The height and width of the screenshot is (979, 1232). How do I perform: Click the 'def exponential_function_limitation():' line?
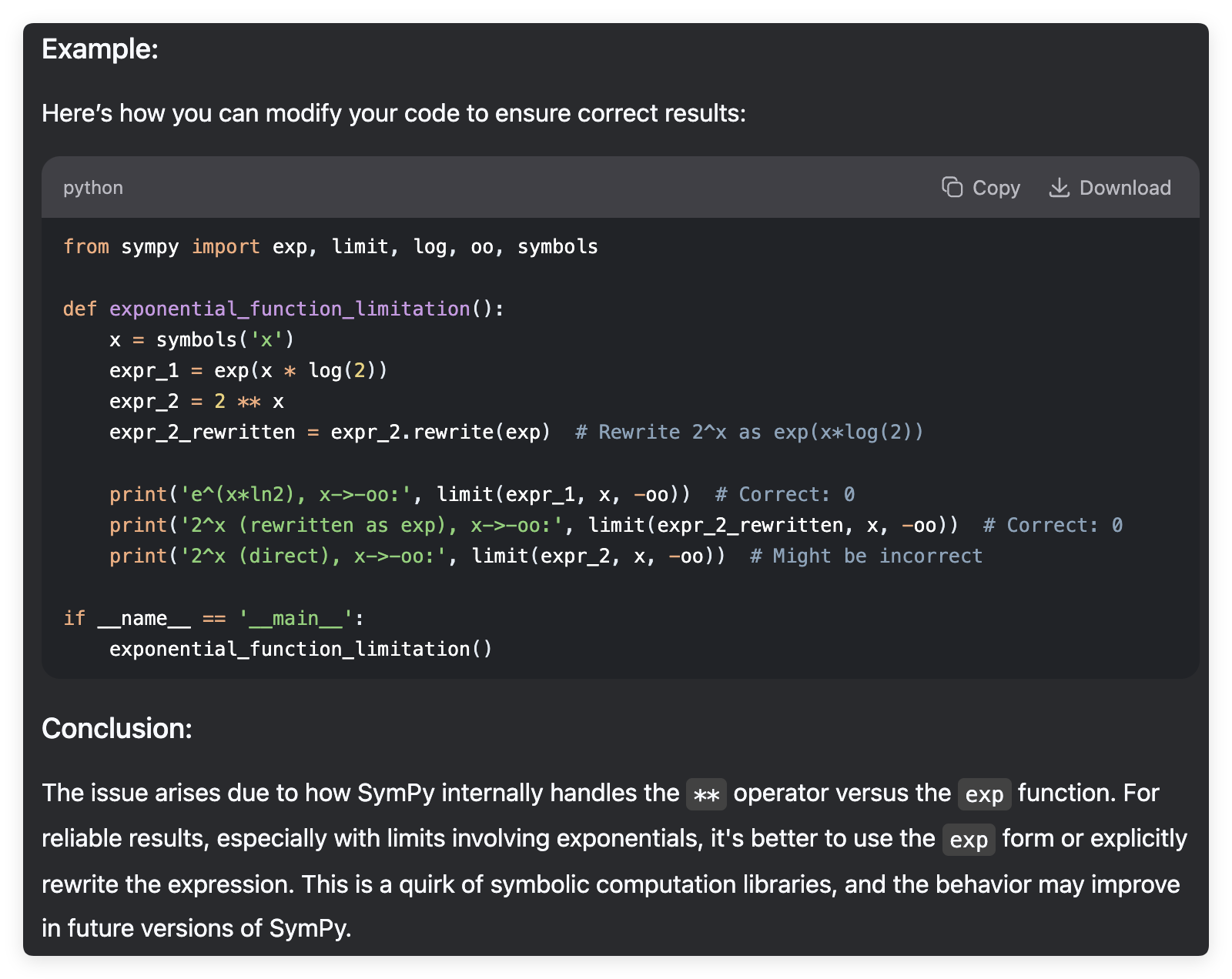coord(283,309)
